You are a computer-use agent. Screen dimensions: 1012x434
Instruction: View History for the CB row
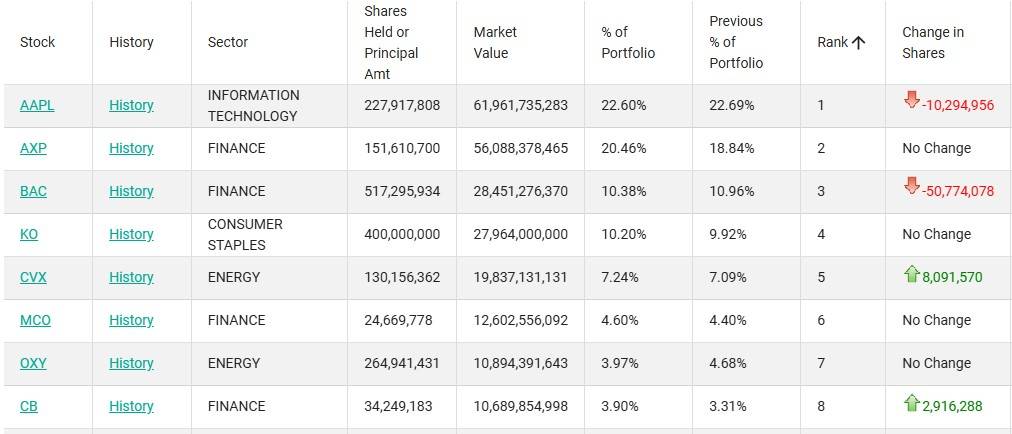[x=131, y=406]
